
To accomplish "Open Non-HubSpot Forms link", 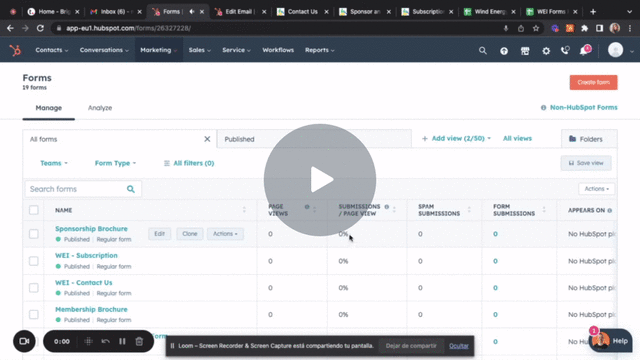I will pos(584,108).
